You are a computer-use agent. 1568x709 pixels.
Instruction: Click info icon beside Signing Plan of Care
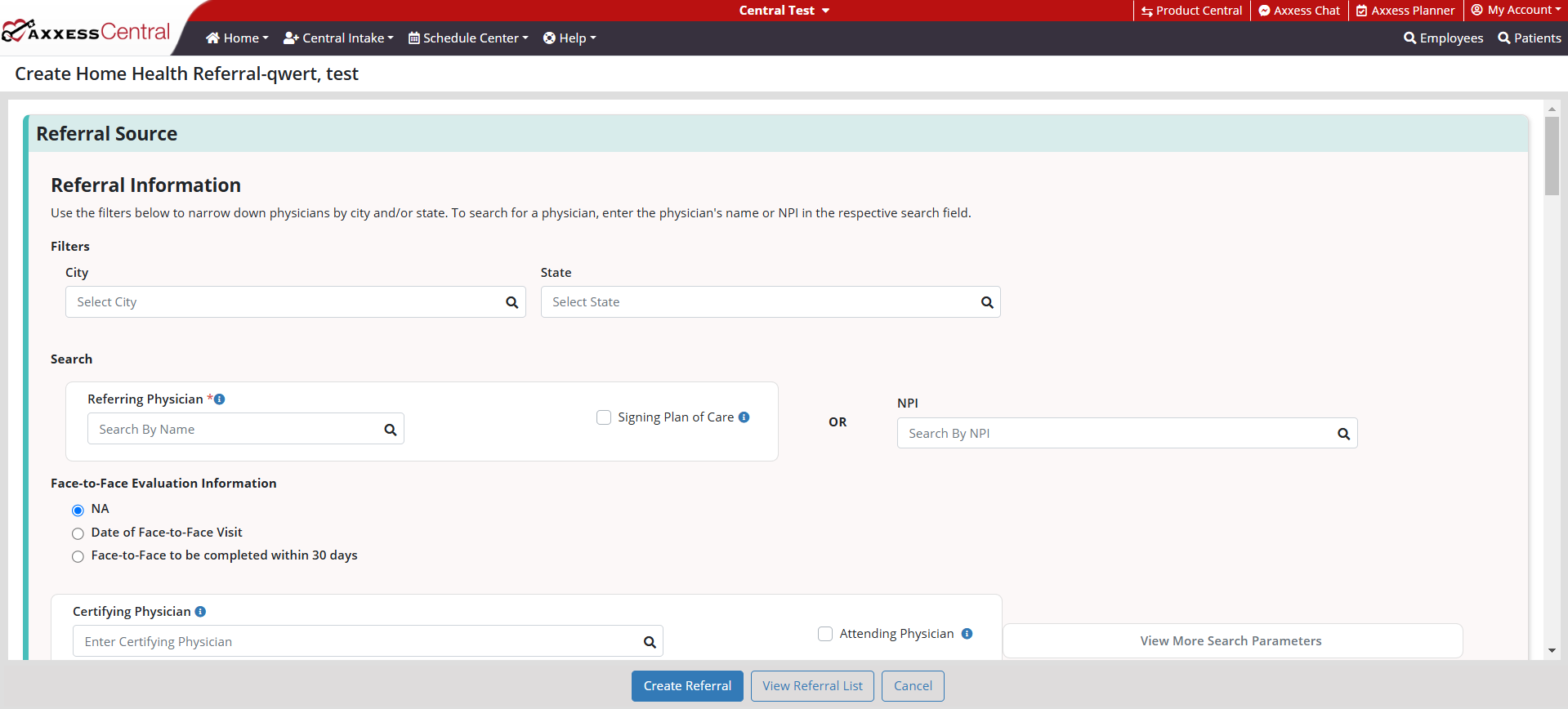[744, 417]
